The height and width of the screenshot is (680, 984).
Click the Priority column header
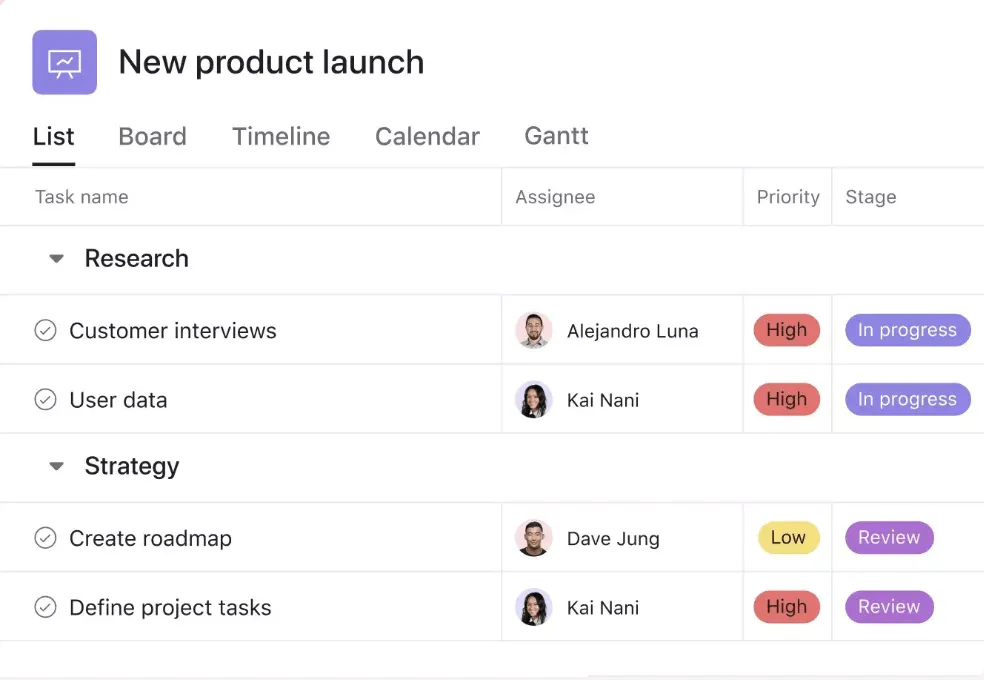click(788, 197)
